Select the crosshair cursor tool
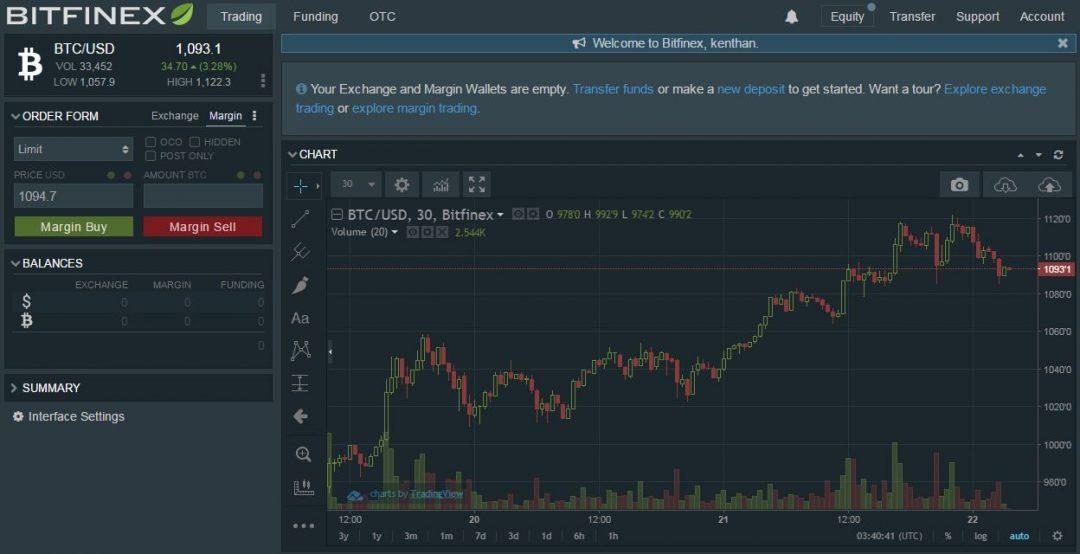Viewport: 1080px width, 554px height. click(x=300, y=185)
